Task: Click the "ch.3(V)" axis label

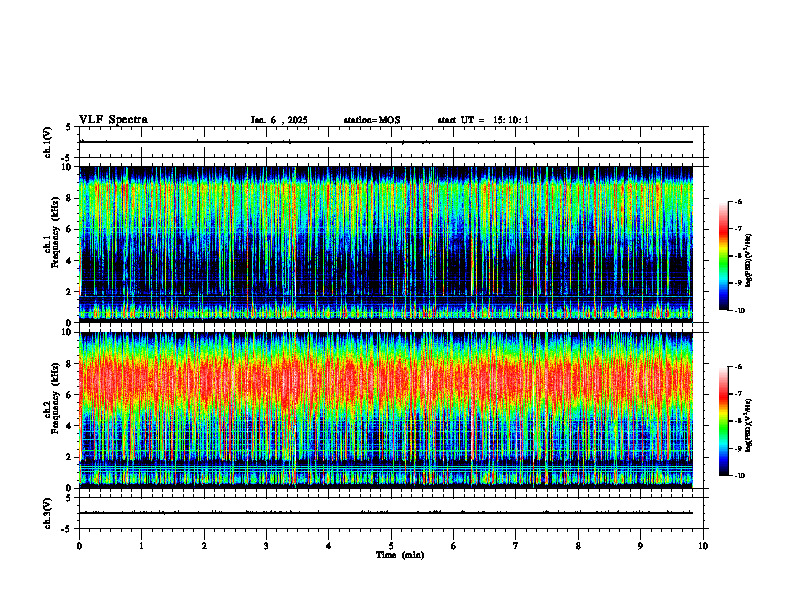Action: [x=48, y=513]
